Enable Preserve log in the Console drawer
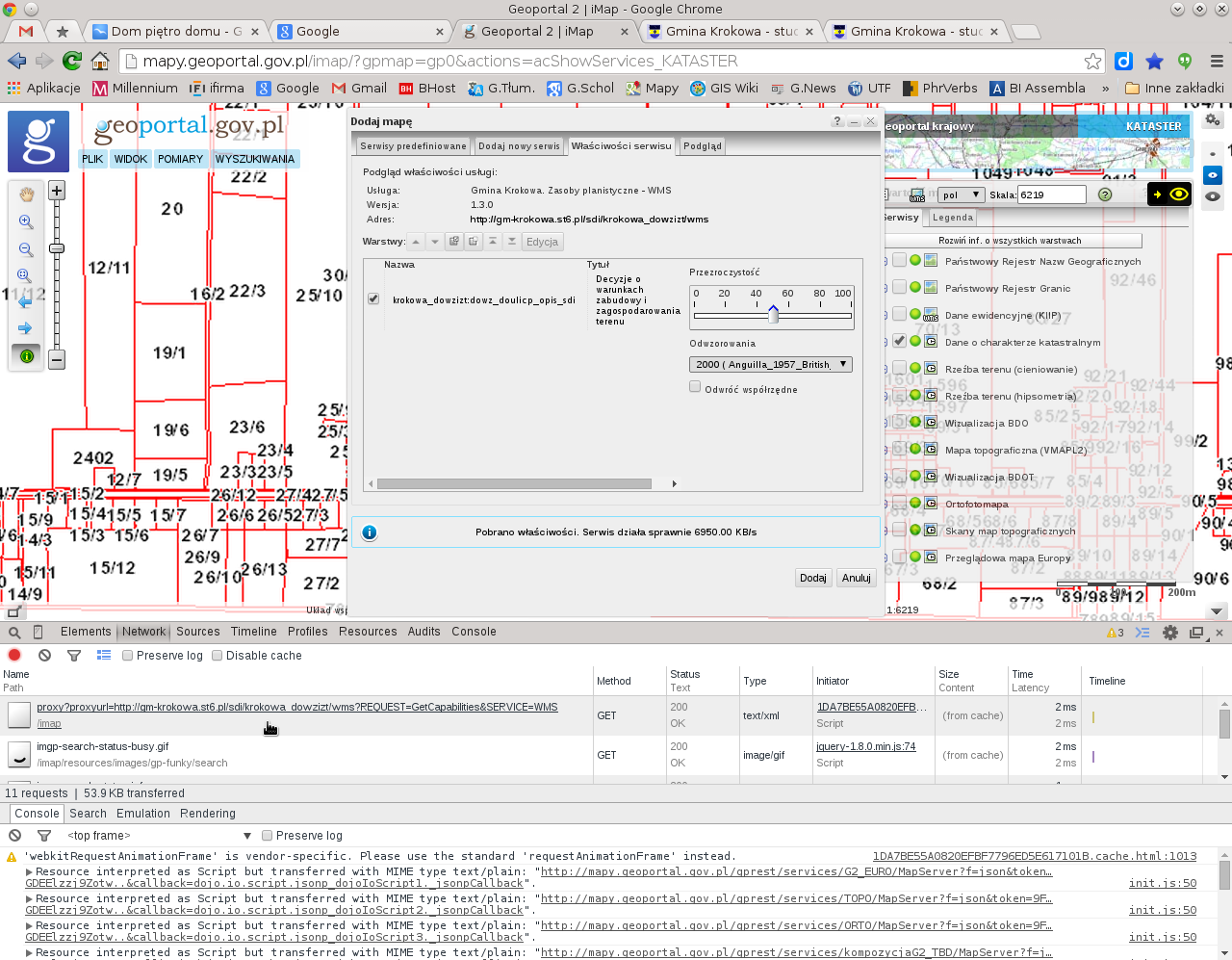 click(268, 836)
